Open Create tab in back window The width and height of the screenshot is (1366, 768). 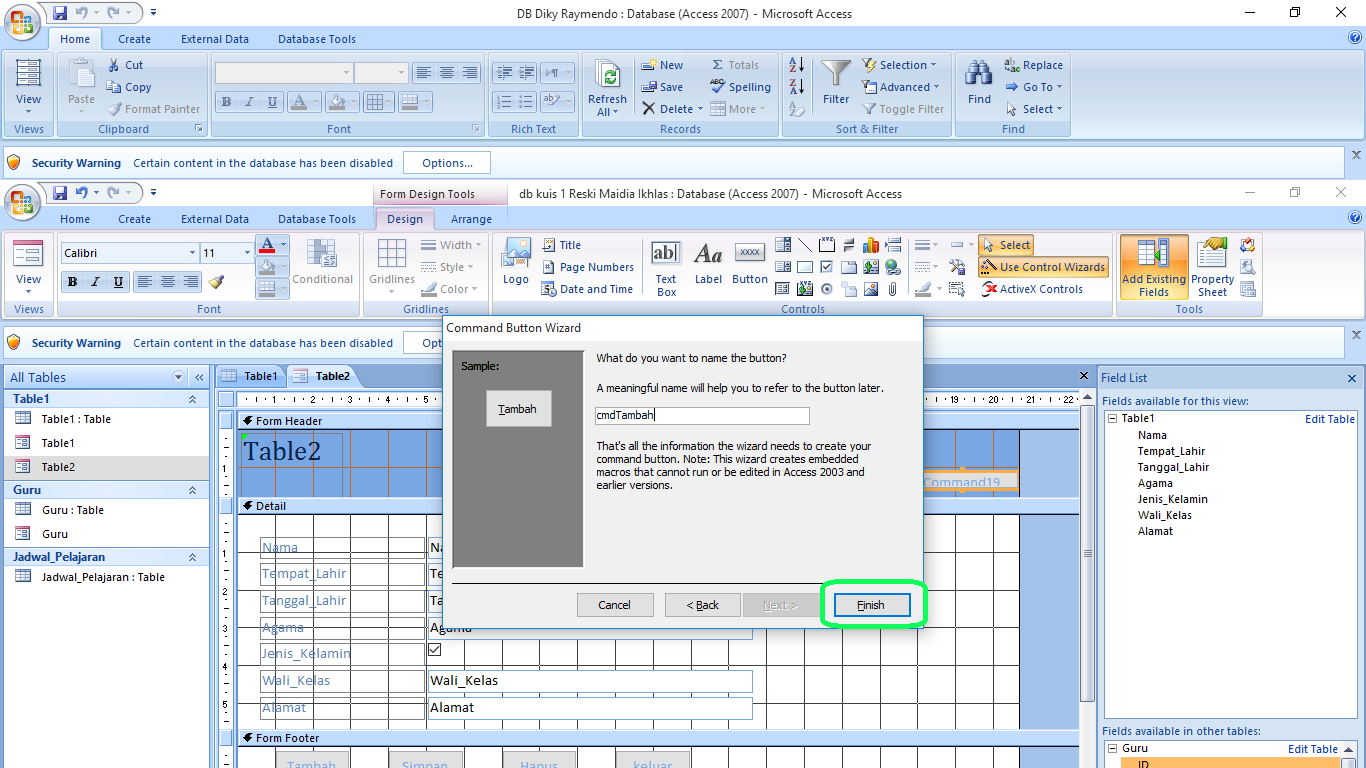point(134,39)
